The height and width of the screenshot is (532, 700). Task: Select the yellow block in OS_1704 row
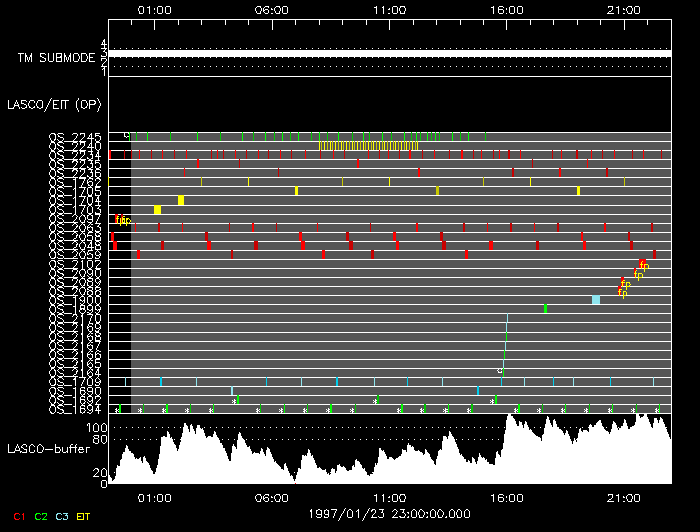181,200
